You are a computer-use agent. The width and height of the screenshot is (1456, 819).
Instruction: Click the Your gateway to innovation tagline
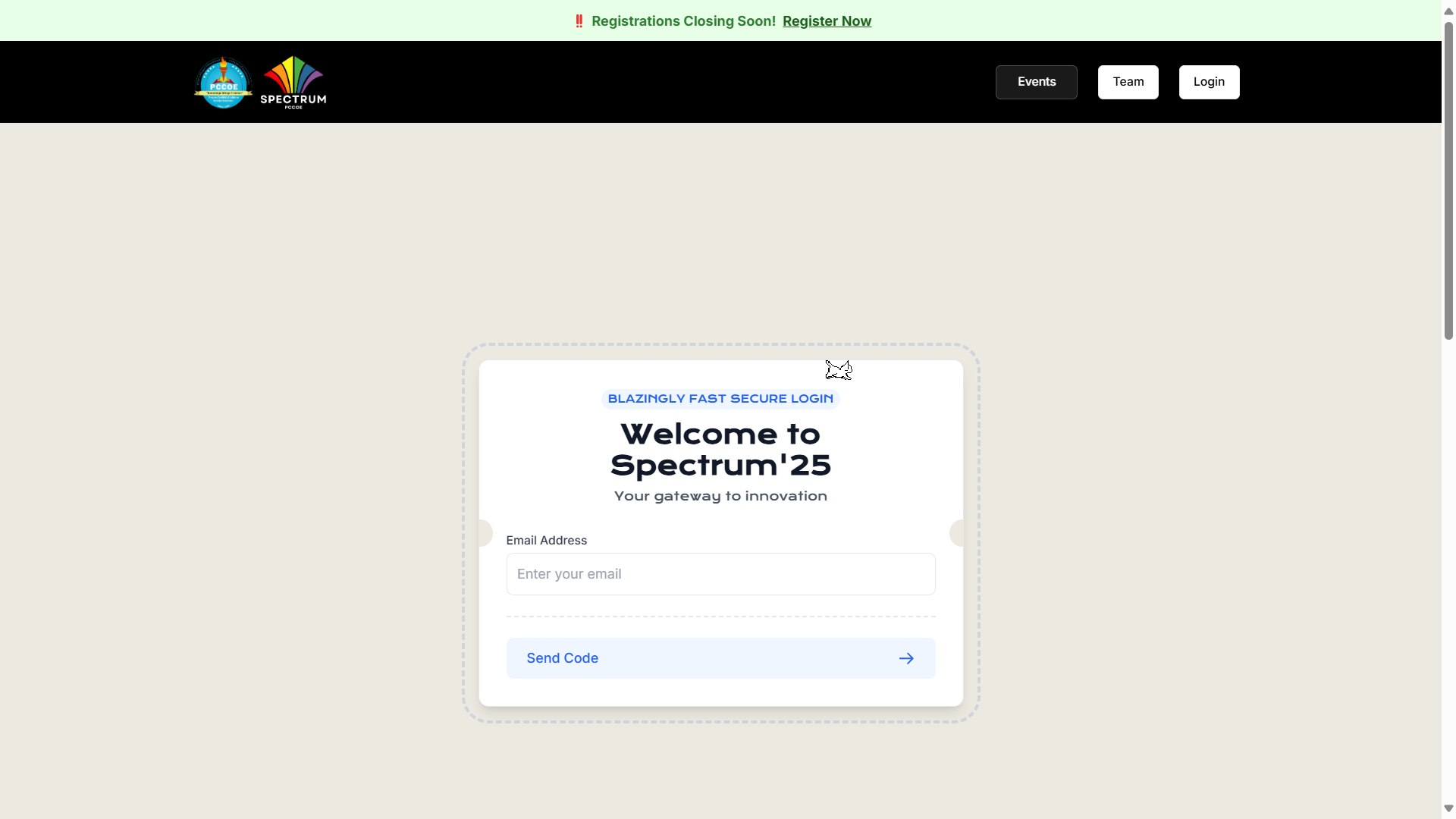click(720, 495)
